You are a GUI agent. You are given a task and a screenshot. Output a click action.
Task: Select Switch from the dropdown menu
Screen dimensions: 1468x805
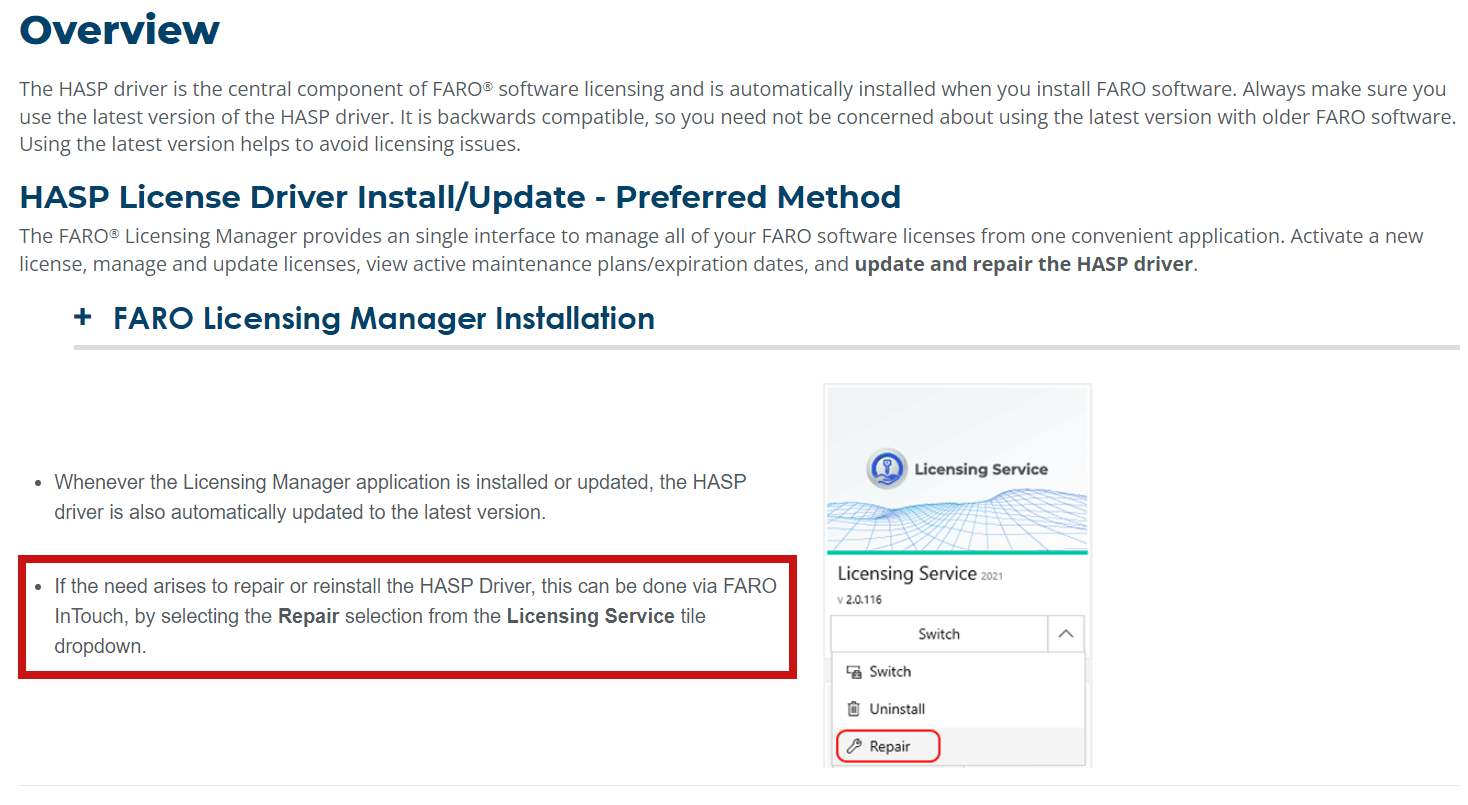point(958,672)
